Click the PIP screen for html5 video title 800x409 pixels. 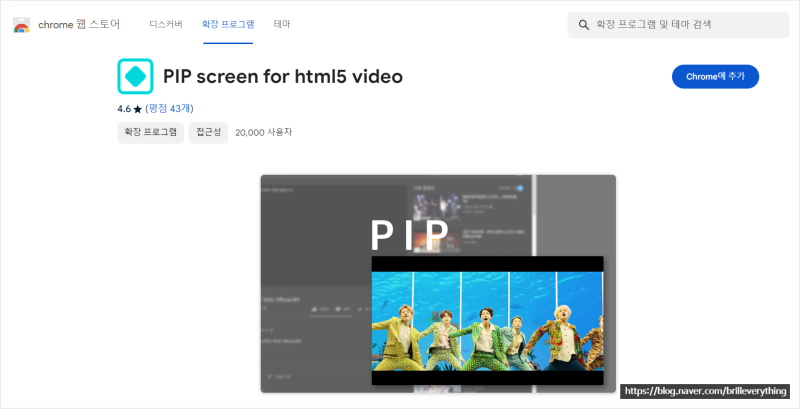[x=283, y=76]
